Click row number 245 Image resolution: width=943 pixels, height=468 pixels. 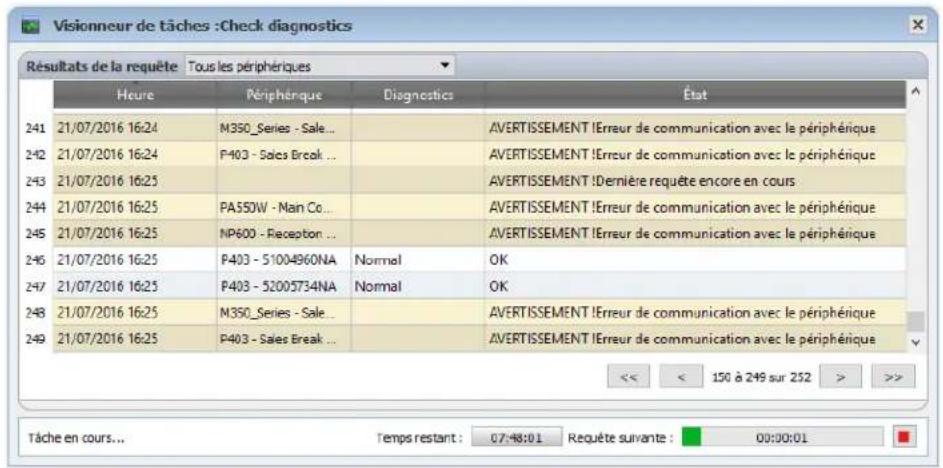coord(35,233)
